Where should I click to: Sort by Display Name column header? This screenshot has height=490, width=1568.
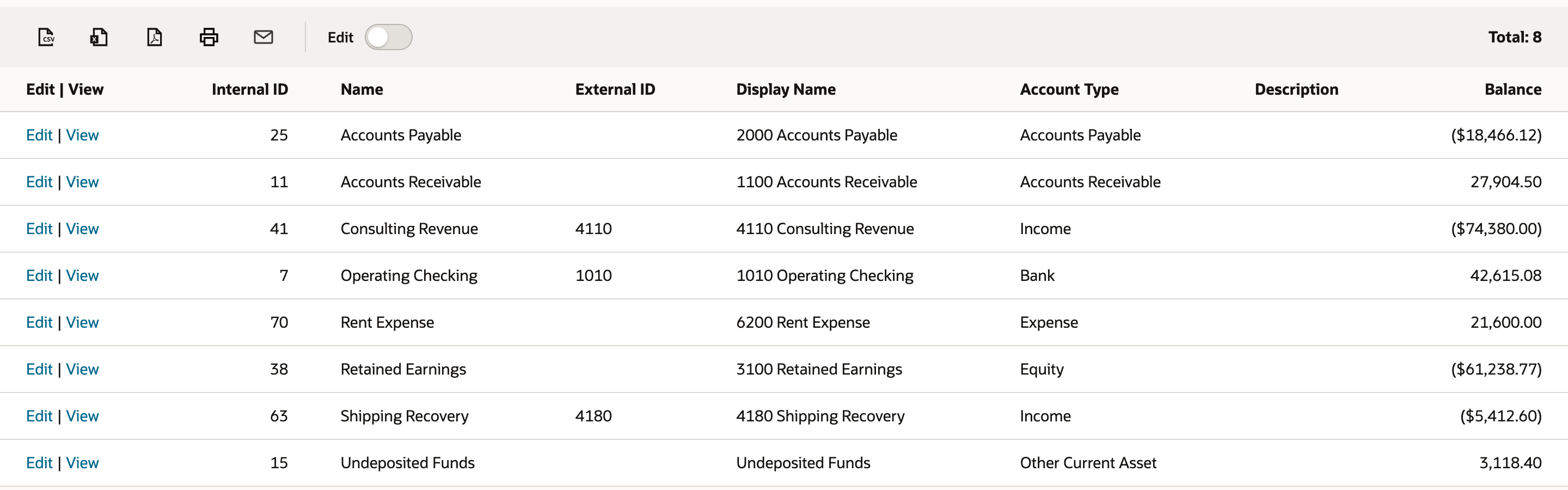786,89
